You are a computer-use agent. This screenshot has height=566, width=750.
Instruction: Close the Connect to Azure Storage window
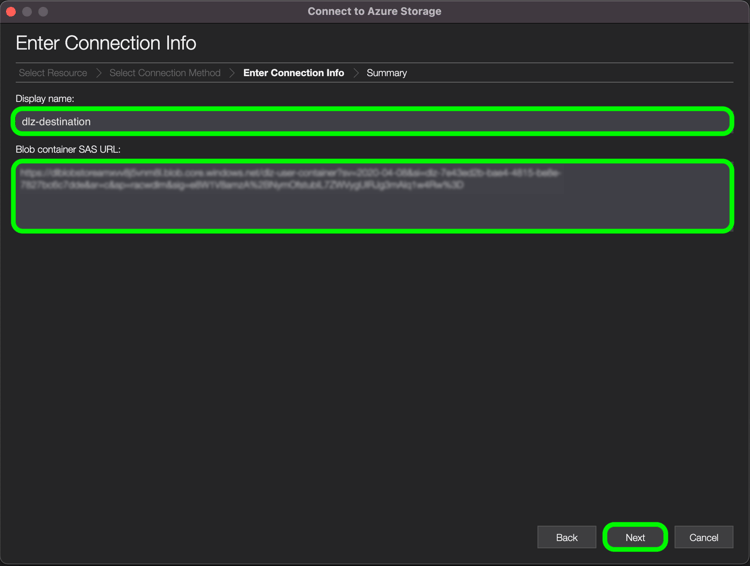point(11,11)
